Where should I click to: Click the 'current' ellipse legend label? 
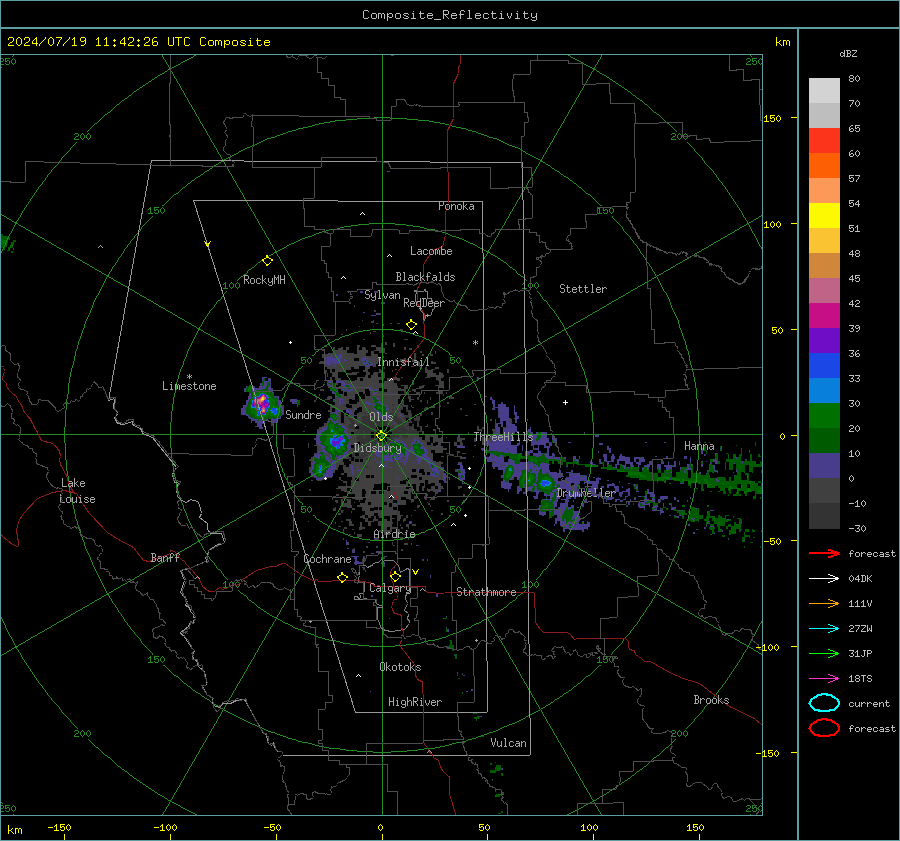(x=869, y=704)
